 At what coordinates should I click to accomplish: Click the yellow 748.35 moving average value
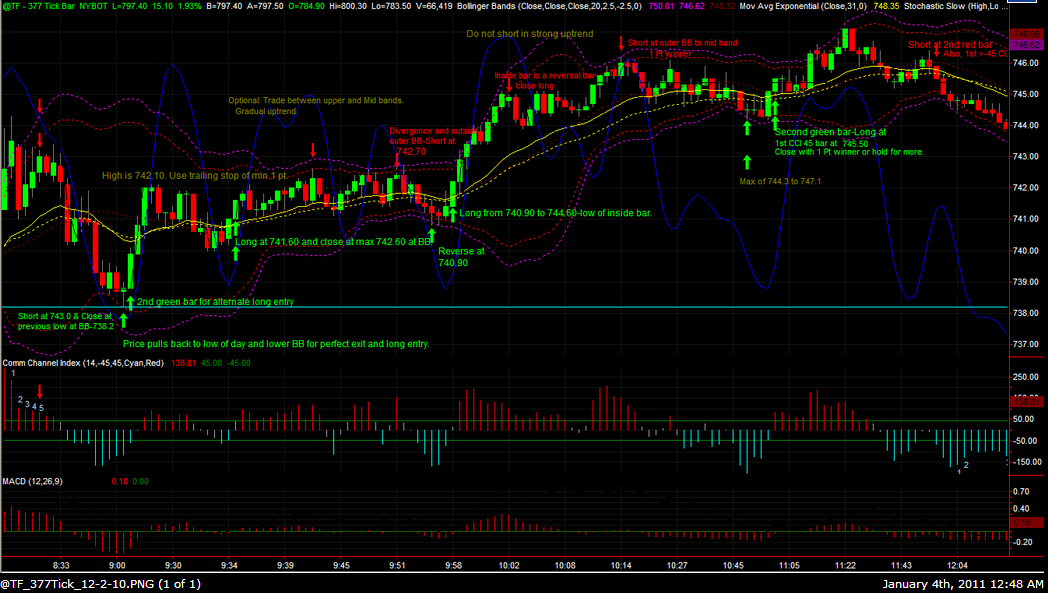click(886, 6)
